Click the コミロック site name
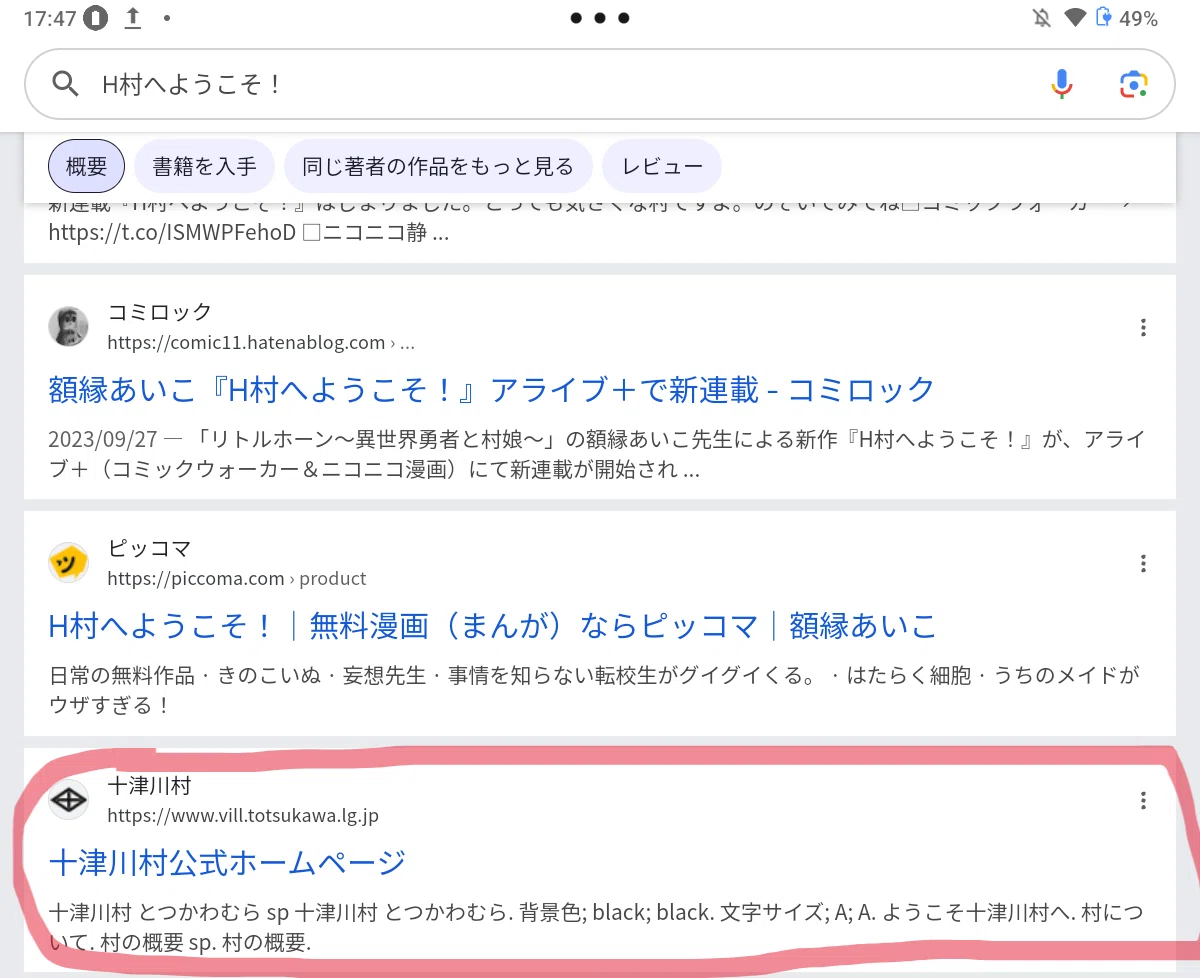The image size is (1200, 978). [x=160, y=312]
